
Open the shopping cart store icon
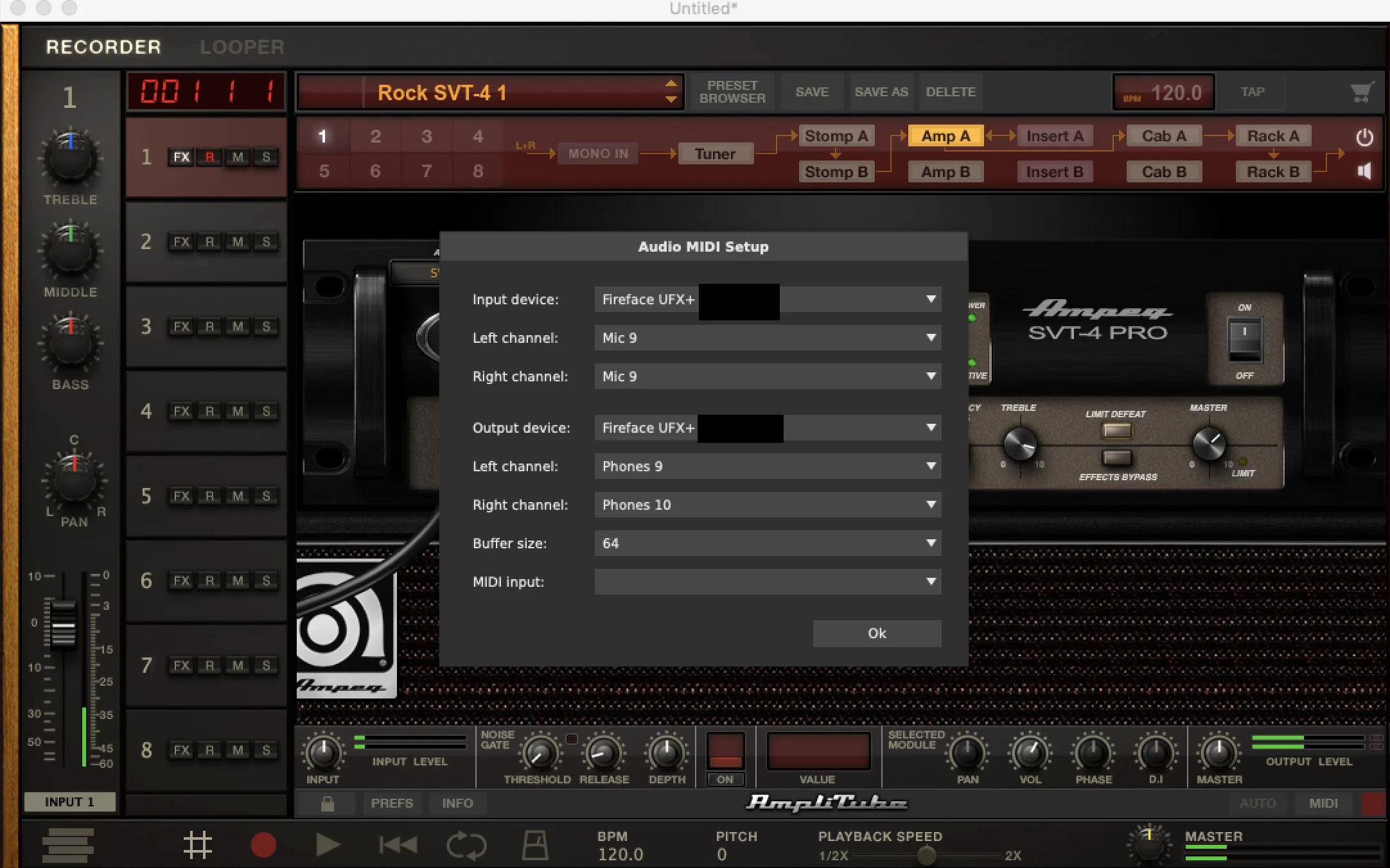[1362, 92]
